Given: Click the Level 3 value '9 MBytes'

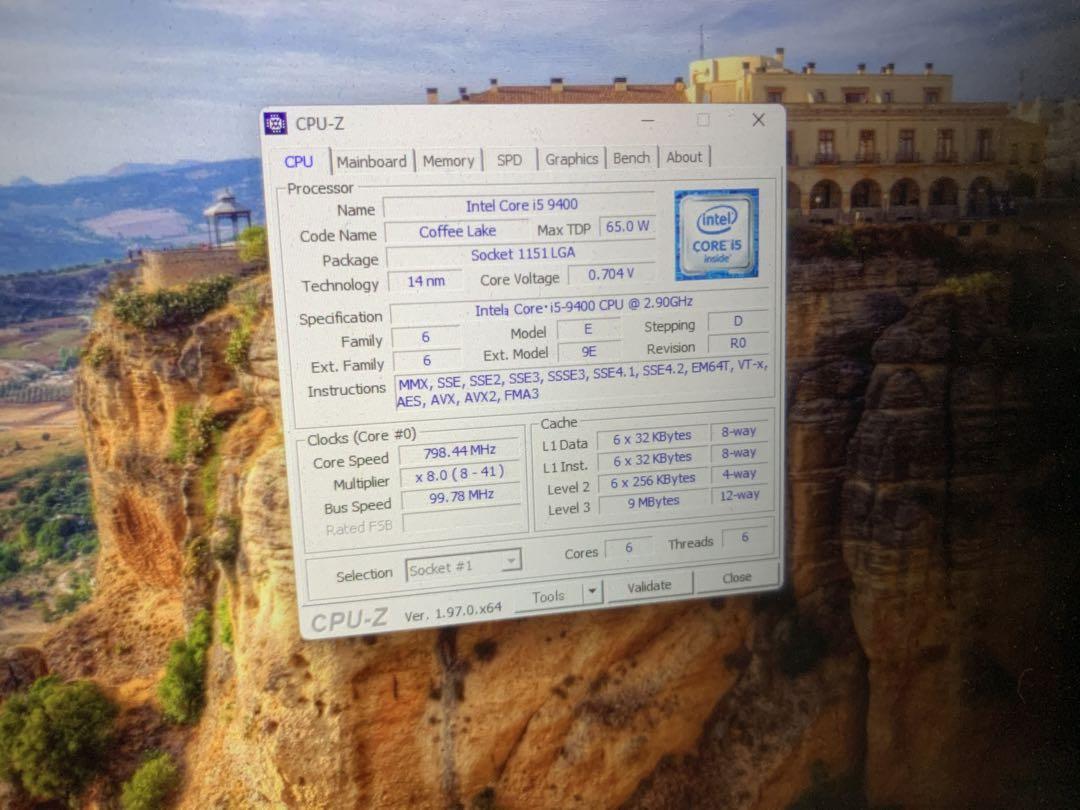Looking at the screenshot, I should tap(653, 501).
